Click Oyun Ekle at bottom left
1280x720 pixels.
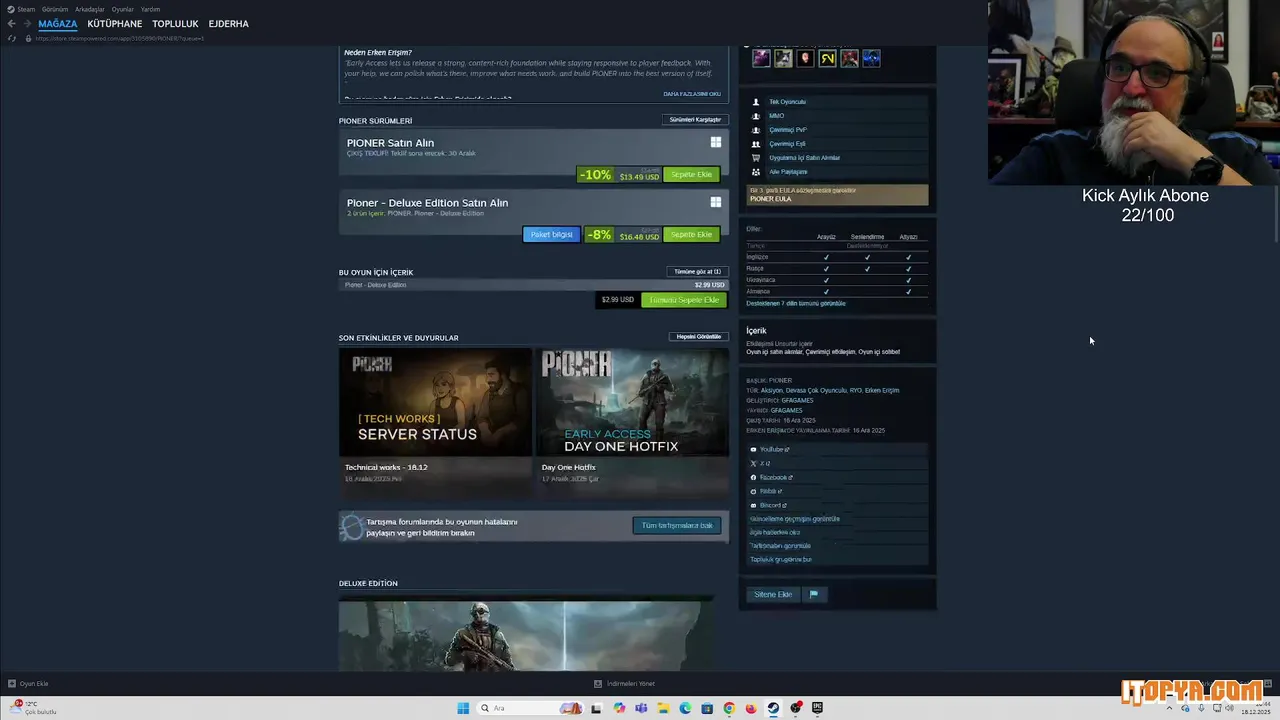pyautogui.click(x=29, y=684)
